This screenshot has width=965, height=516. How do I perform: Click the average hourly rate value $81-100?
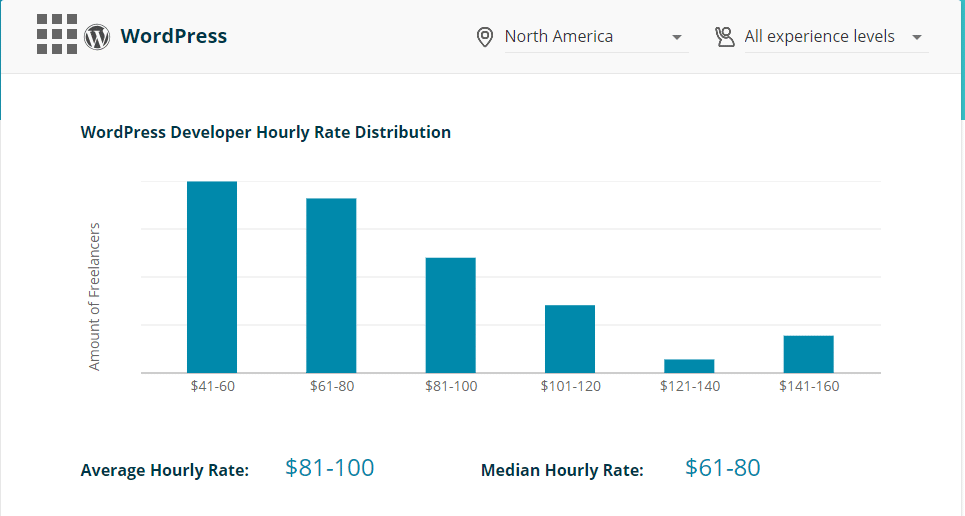(329, 467)
